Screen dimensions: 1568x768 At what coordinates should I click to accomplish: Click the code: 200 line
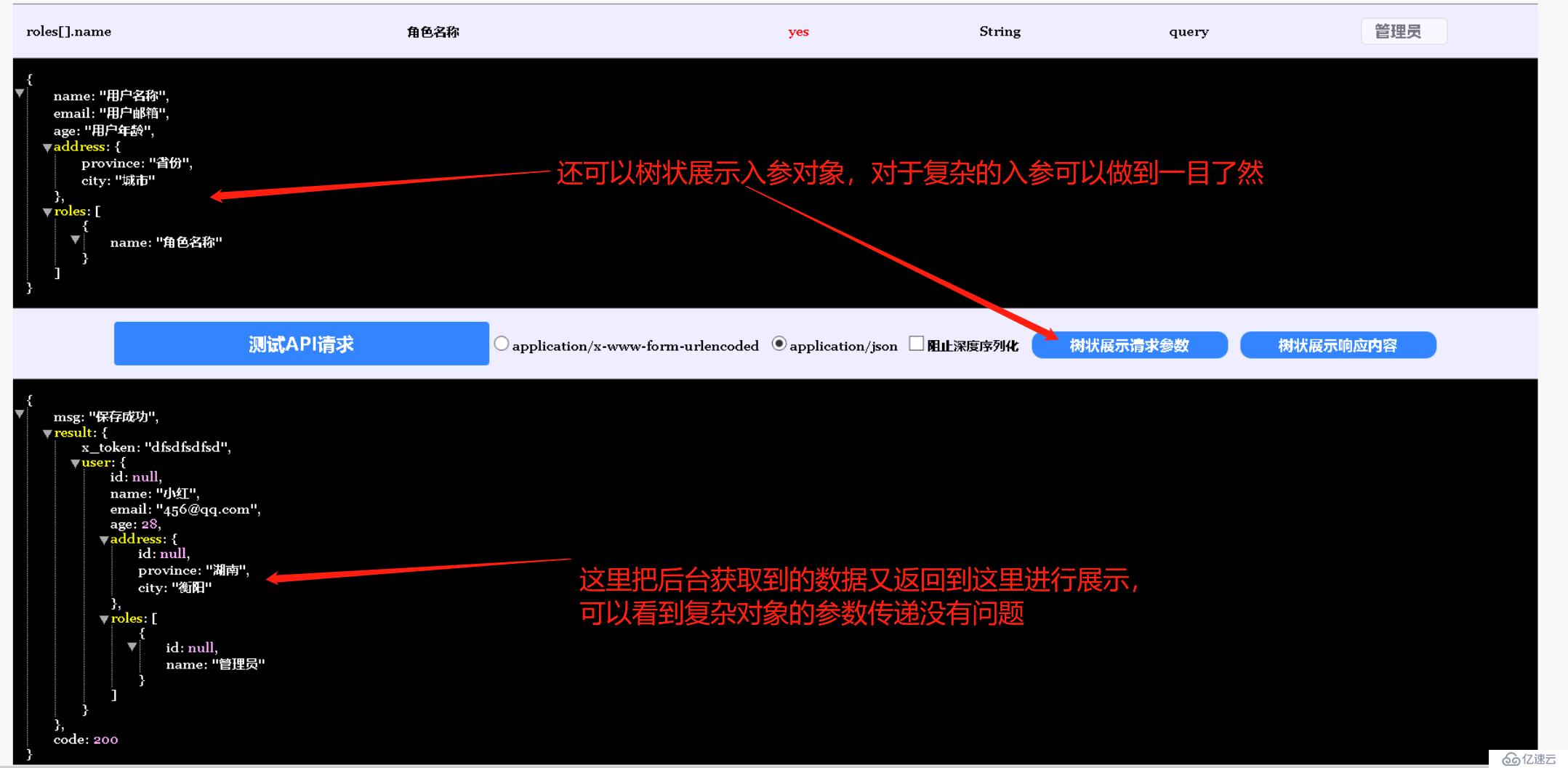[86, 740]
